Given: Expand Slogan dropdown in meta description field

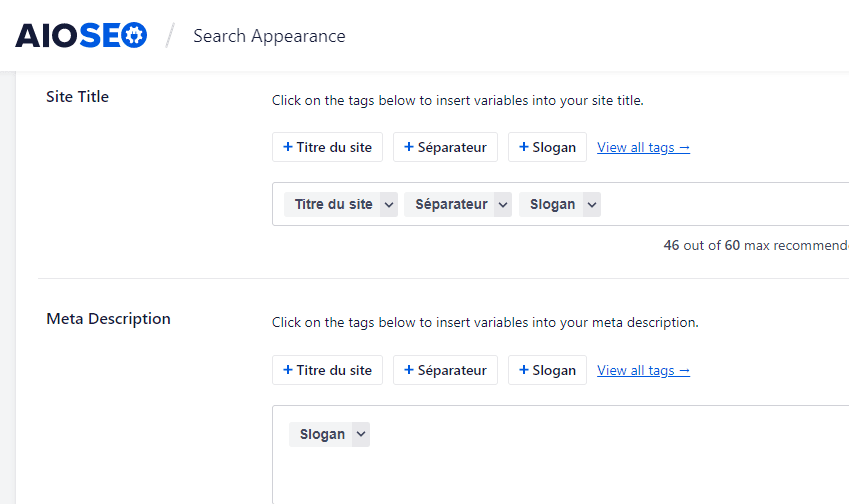Looking at the screenshot, I should click(x=361, y=434).
